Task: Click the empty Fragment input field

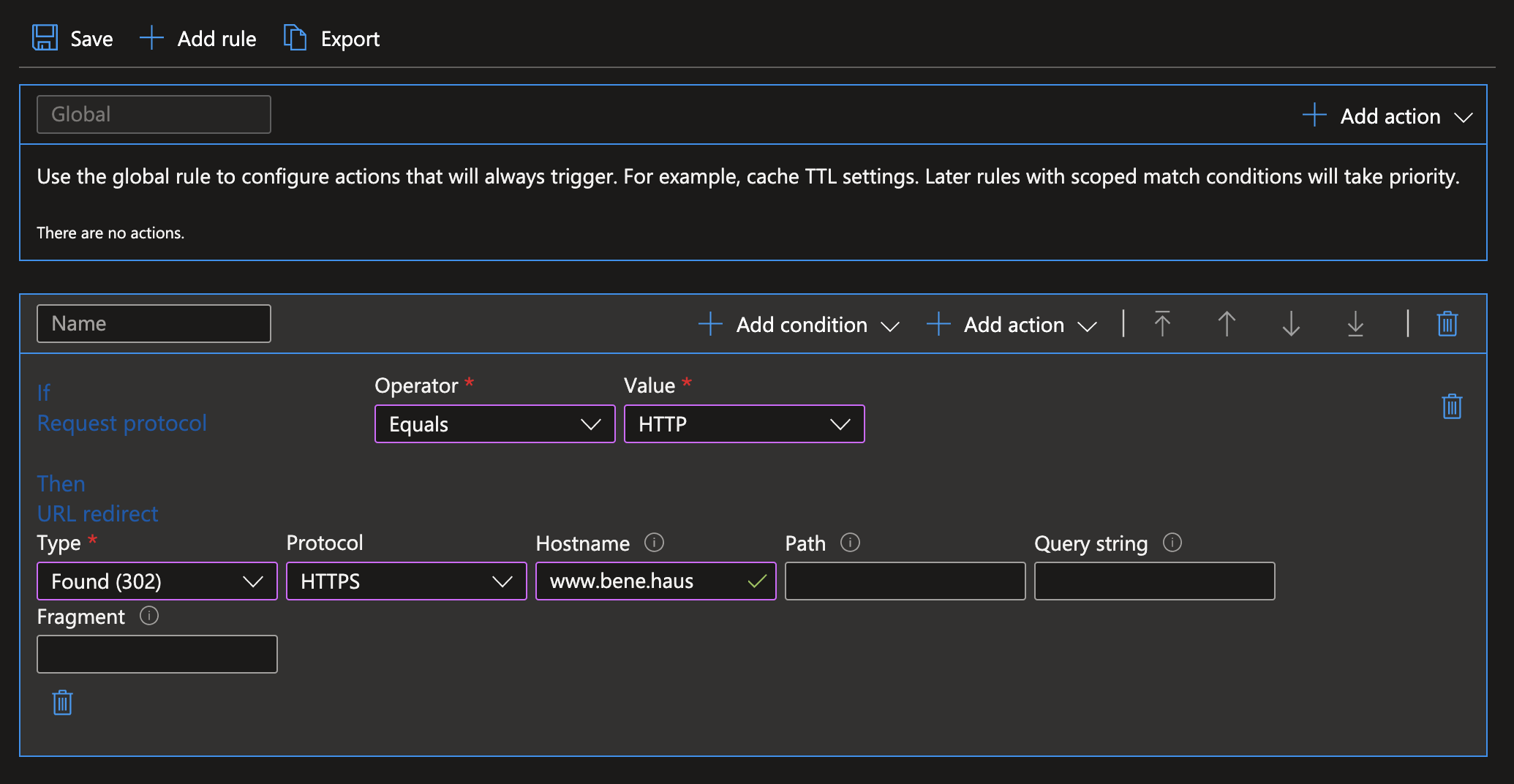Action: (x=157, y=654)
